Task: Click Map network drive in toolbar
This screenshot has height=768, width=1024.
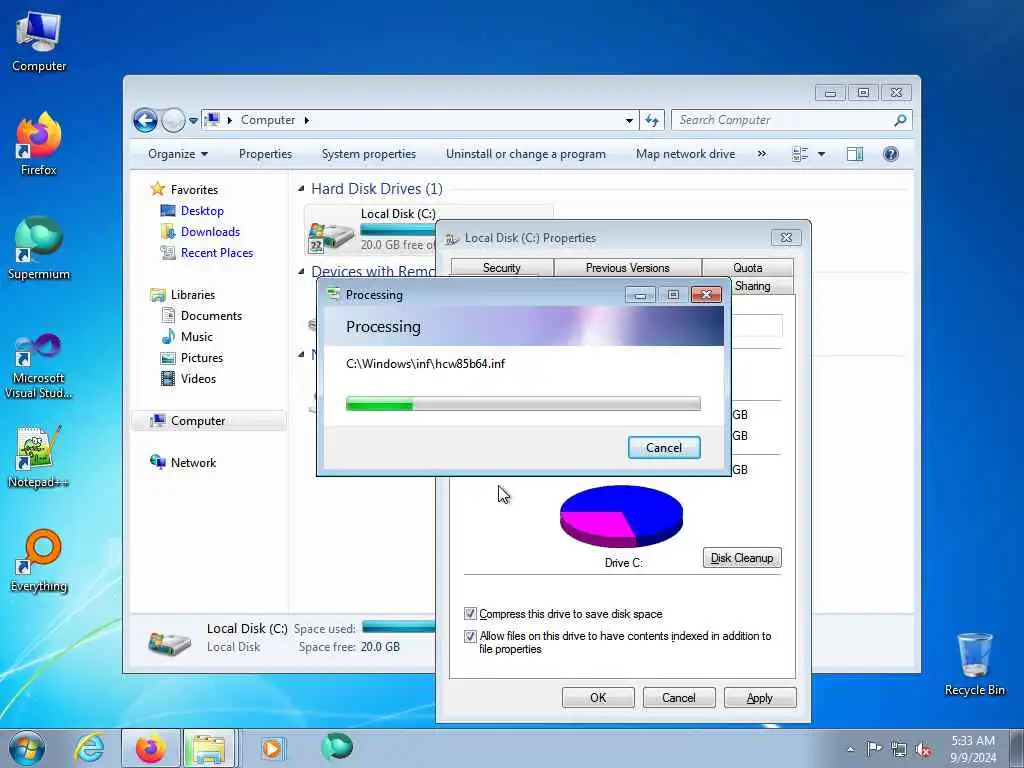Action: 685,154
